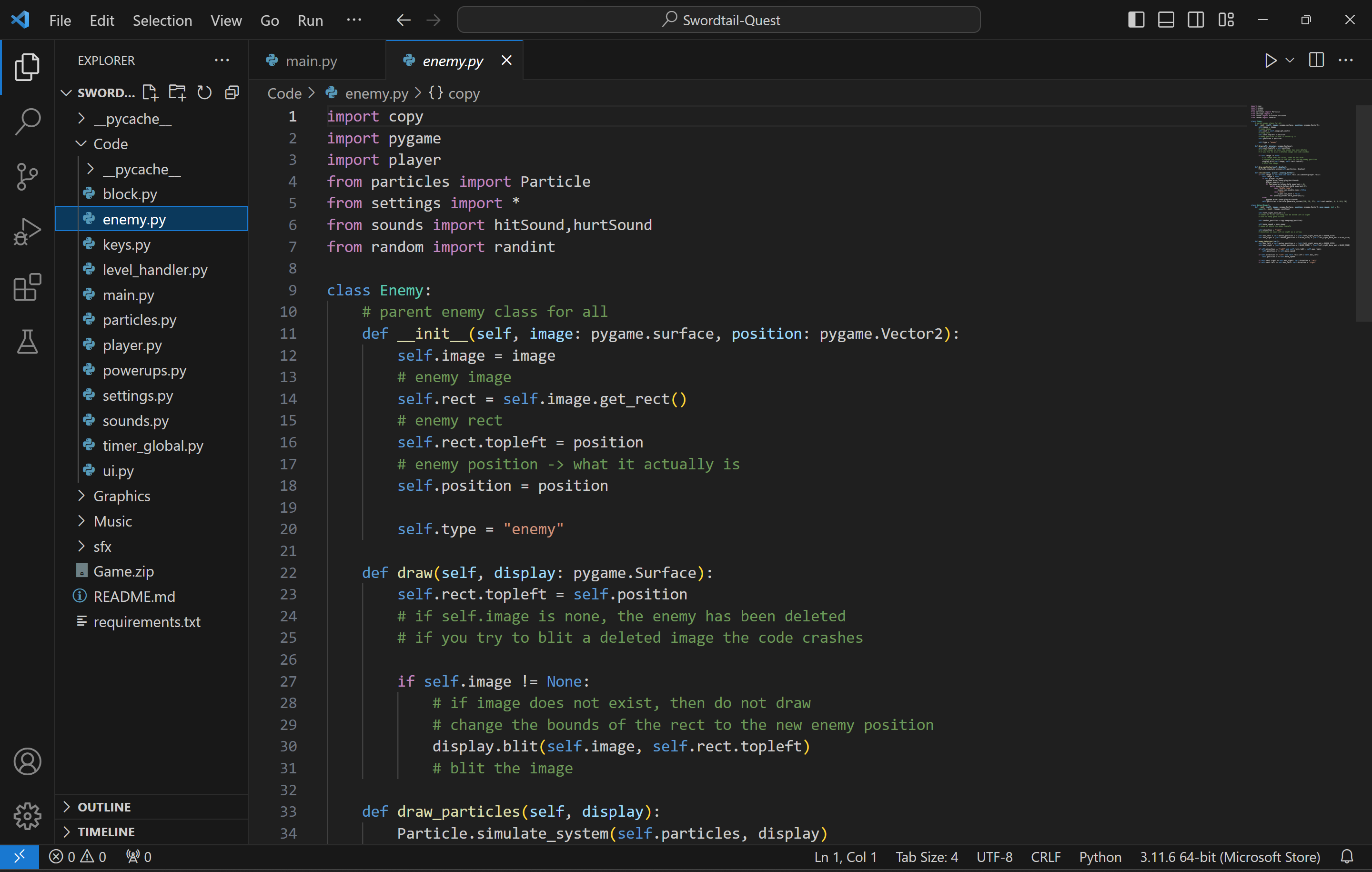Screen dimensions: 1372x872
Task: Open the Extensions view
Action: click(x=27, y=287)
